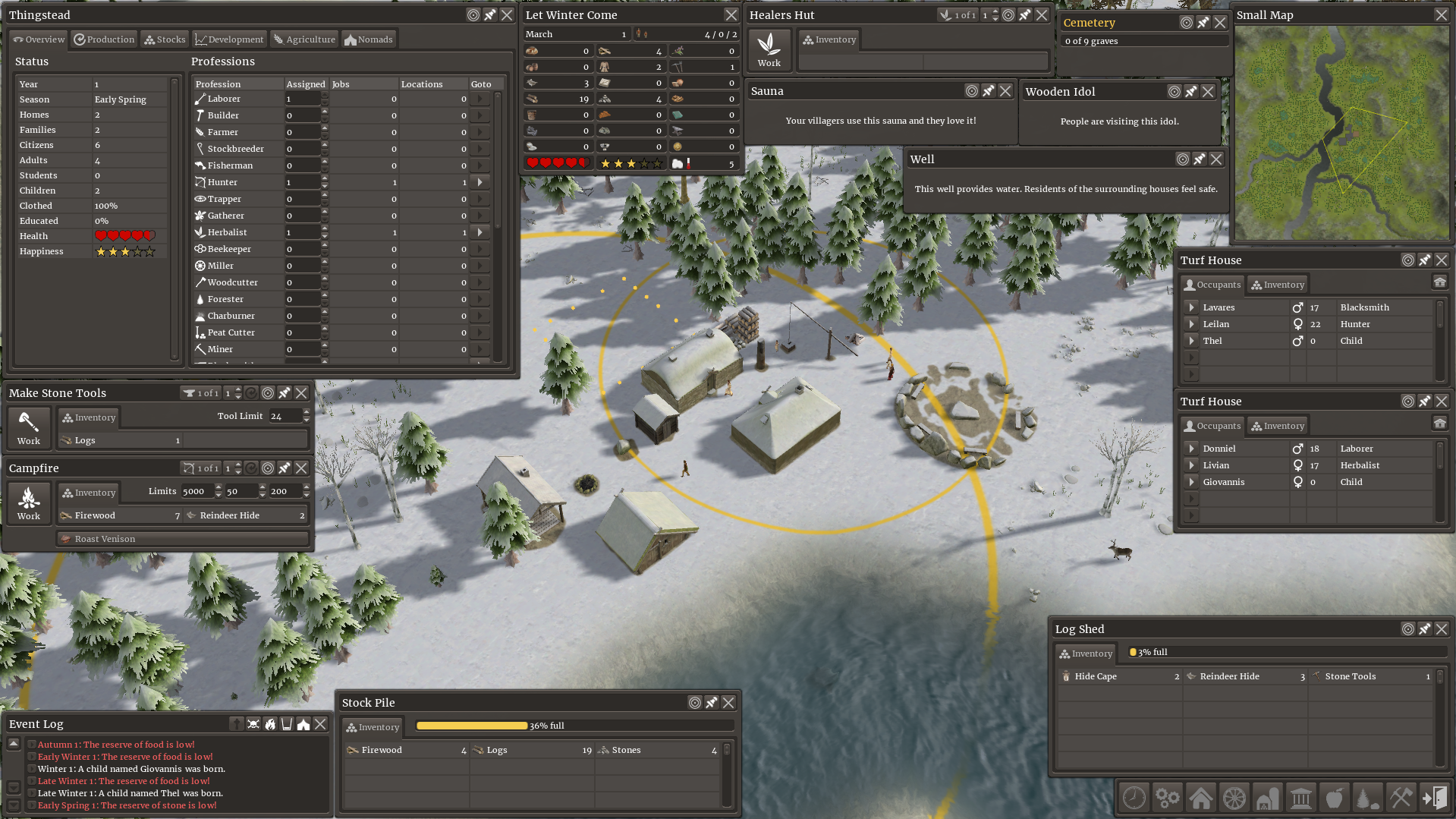Expand the occupant row for Lavares

pos(1191,307)
